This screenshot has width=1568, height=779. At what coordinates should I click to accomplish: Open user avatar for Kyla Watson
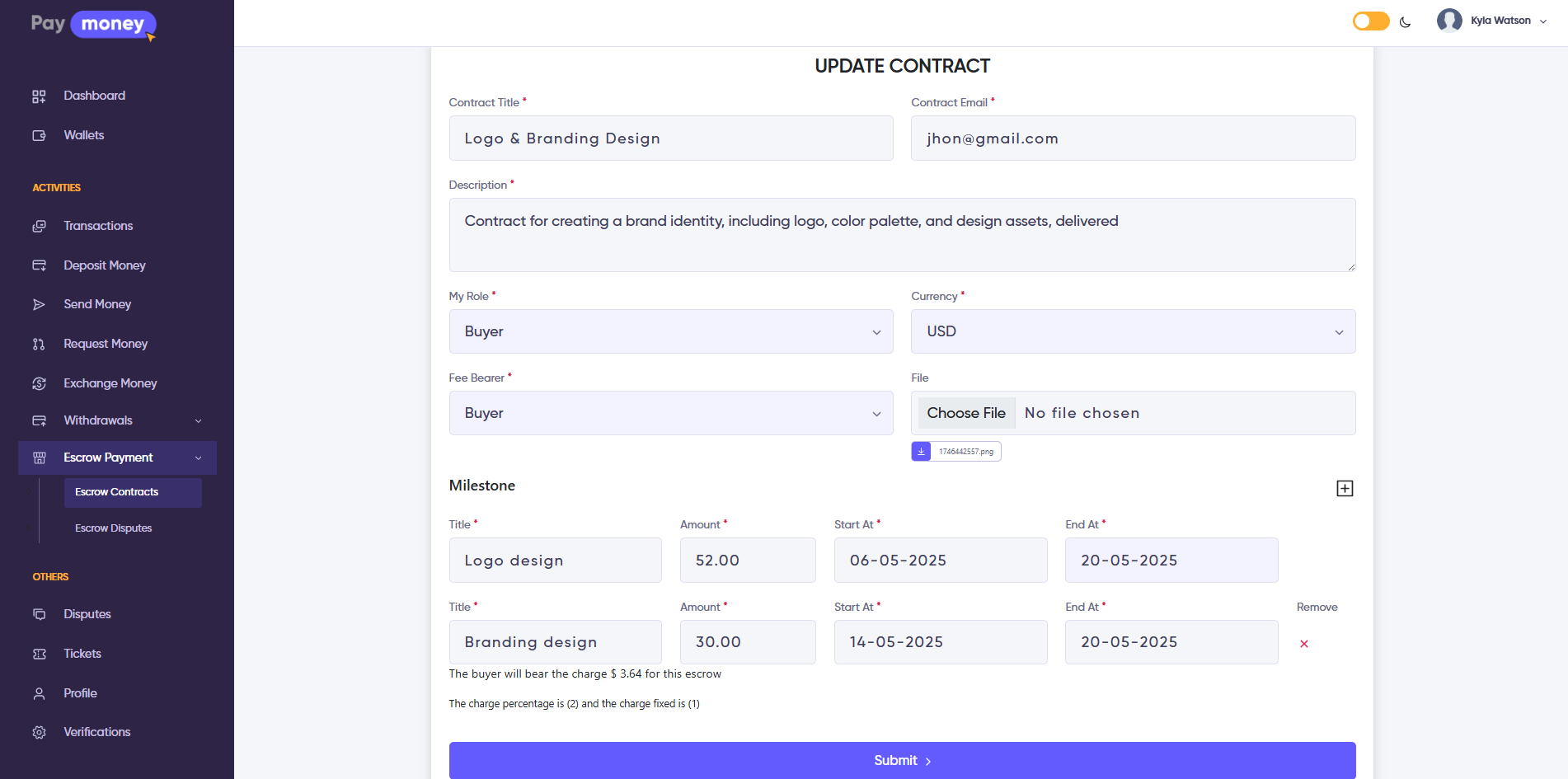pyautogui.click(x=1448, y=21)
